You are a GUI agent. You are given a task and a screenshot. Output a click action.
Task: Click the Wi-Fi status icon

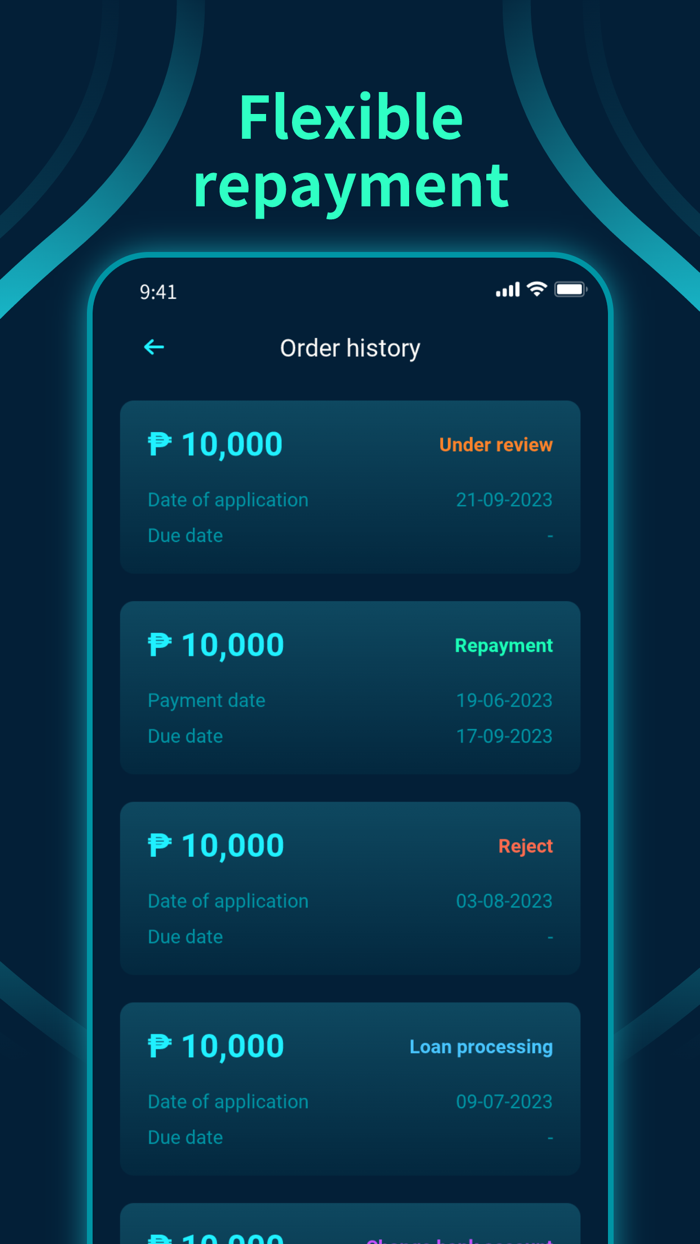[x=536, y=289]
